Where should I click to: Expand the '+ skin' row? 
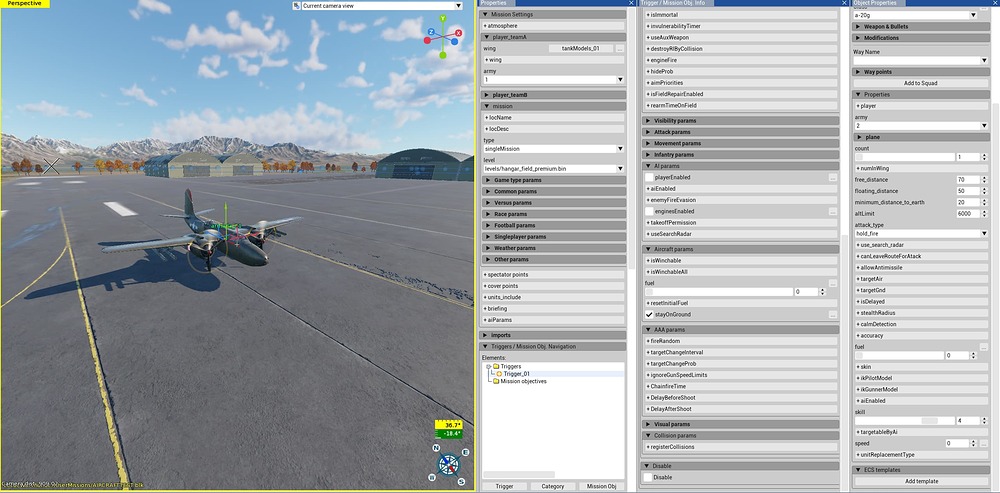[x=921, y=367]
